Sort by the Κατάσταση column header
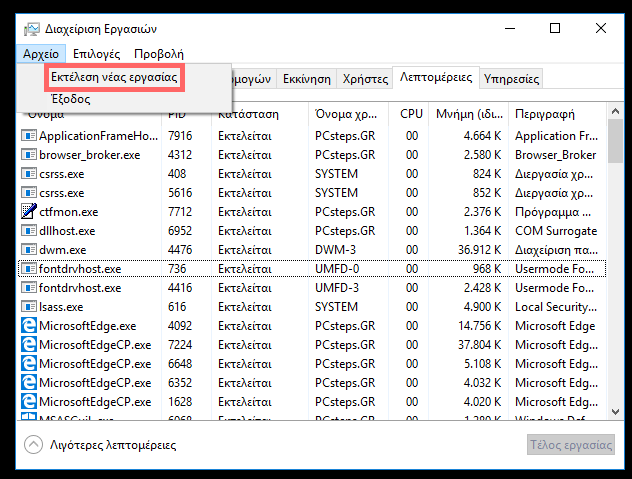 pyautogui.click(x=260, y=114)
